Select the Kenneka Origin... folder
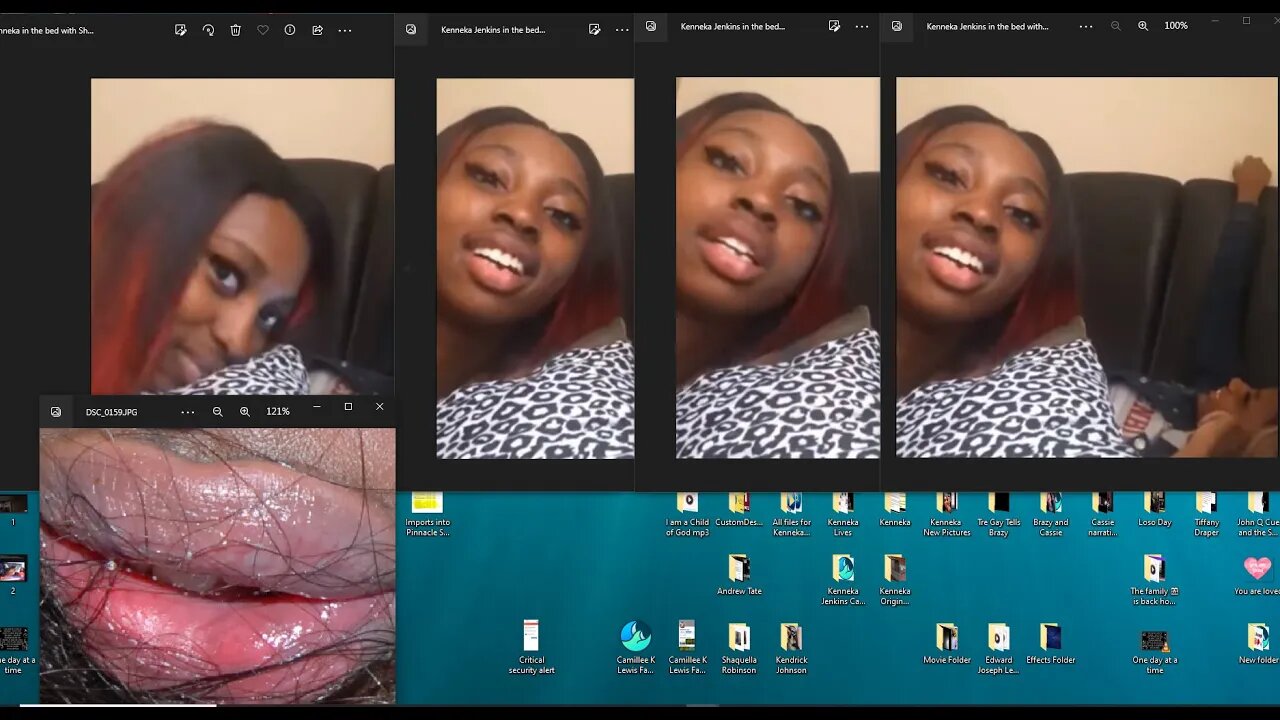This screenshot has height=720, width=1280. (895, 580)
